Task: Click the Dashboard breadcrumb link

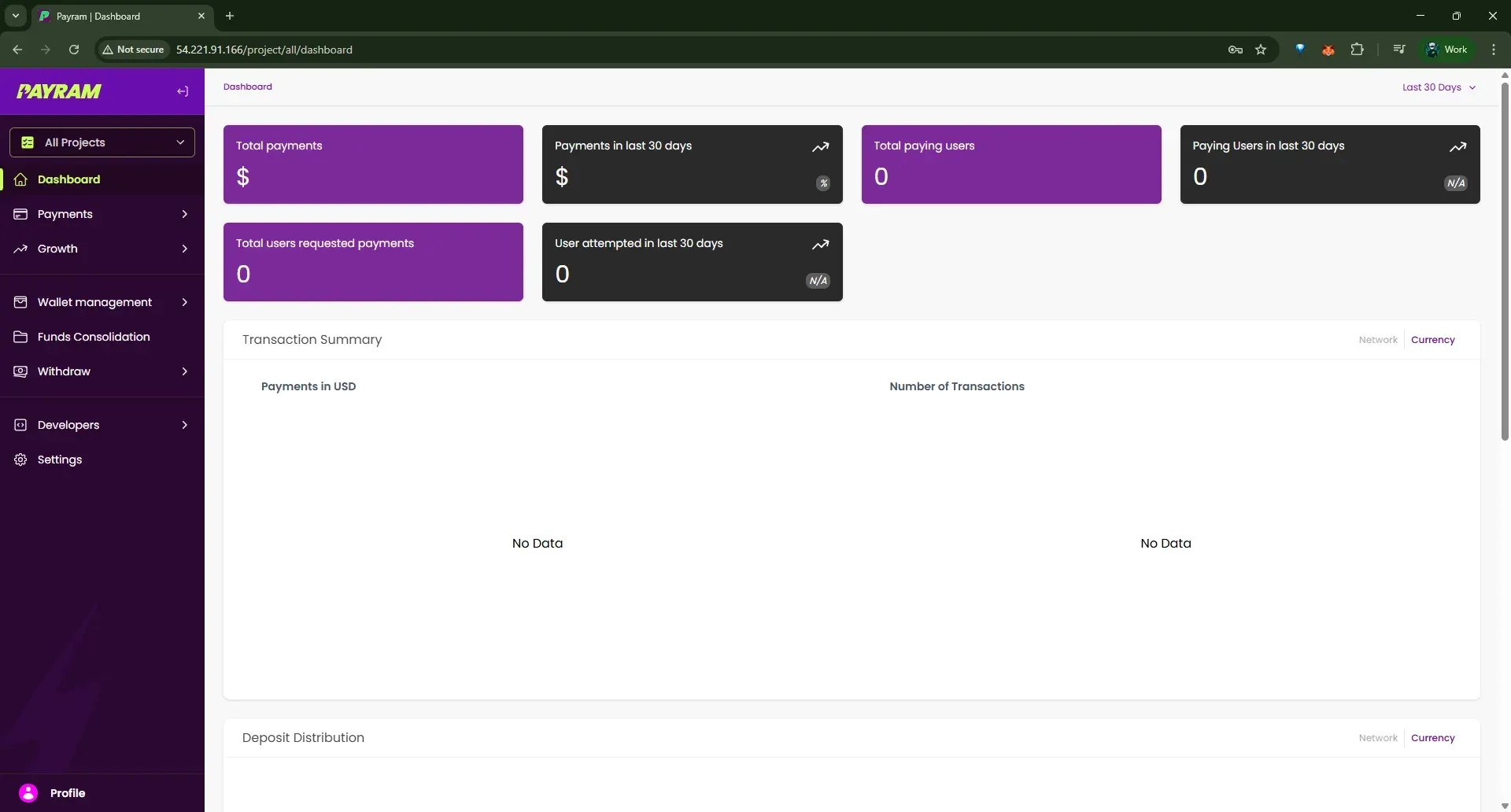Action: pos(247,87)
